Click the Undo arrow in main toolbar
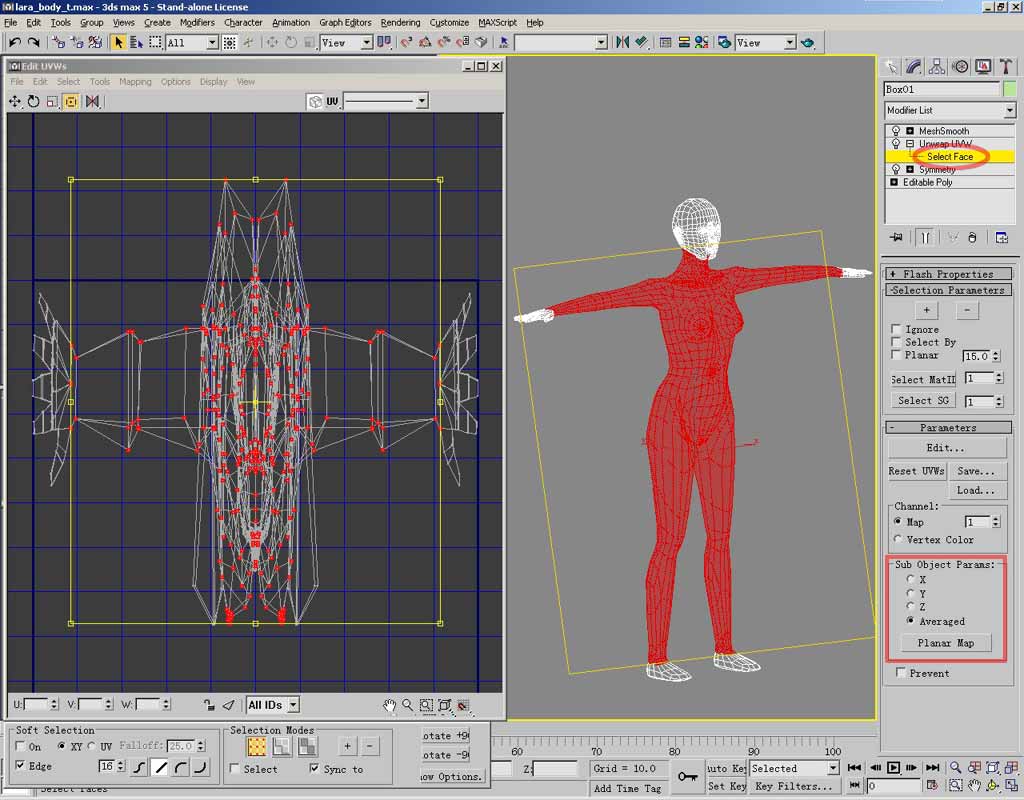 click(14, 42)
